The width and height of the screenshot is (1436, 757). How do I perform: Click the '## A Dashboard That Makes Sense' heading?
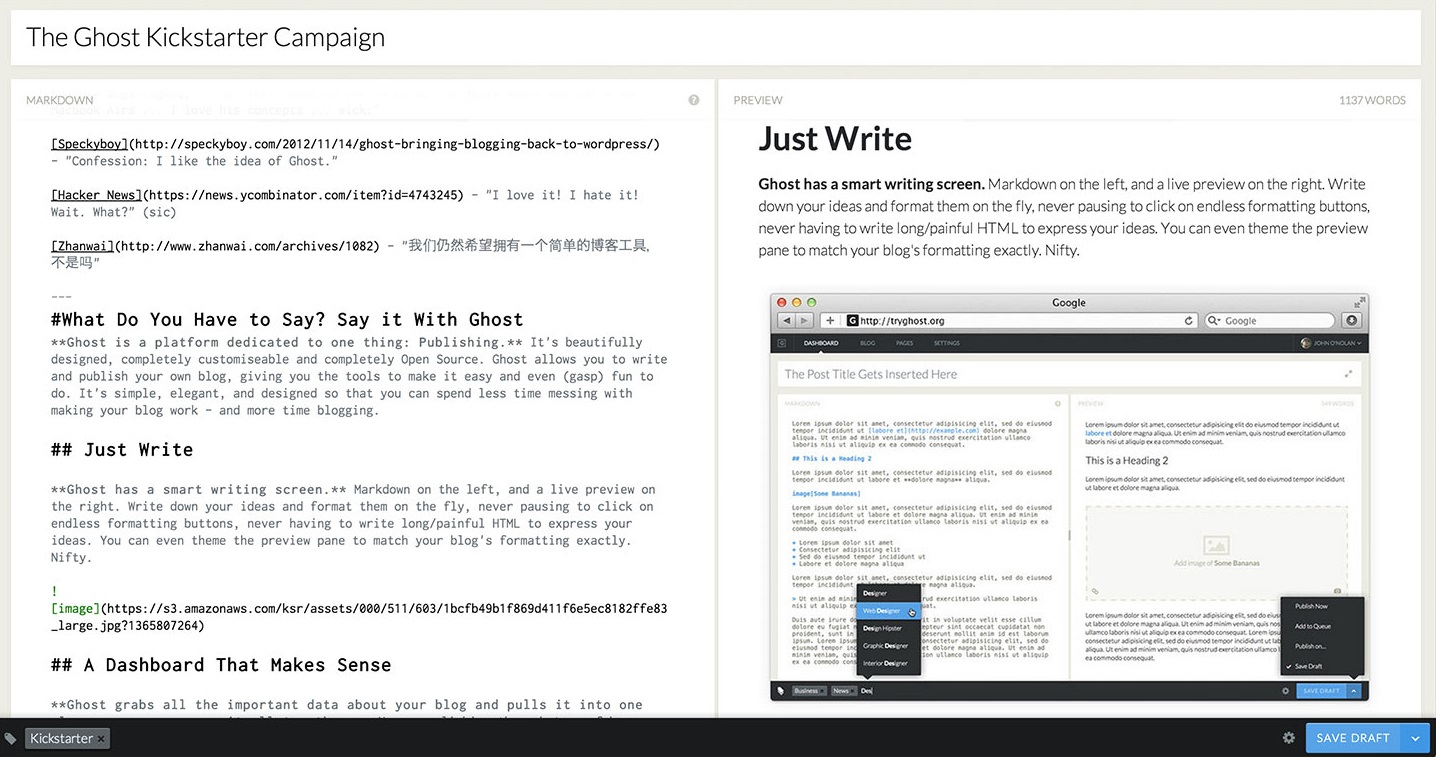click(221, 665)
